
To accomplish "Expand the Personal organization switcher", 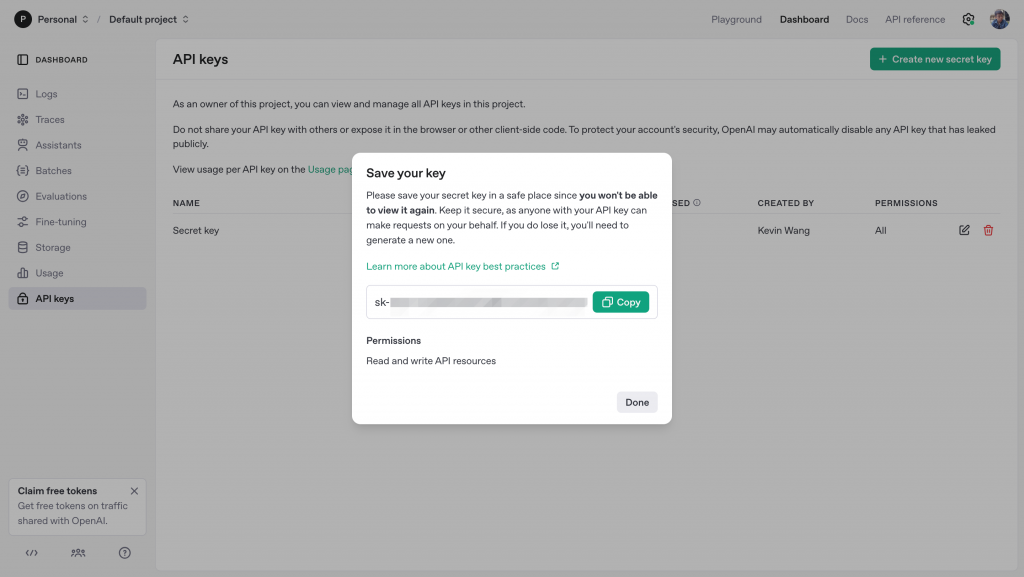I will point(50,19).
